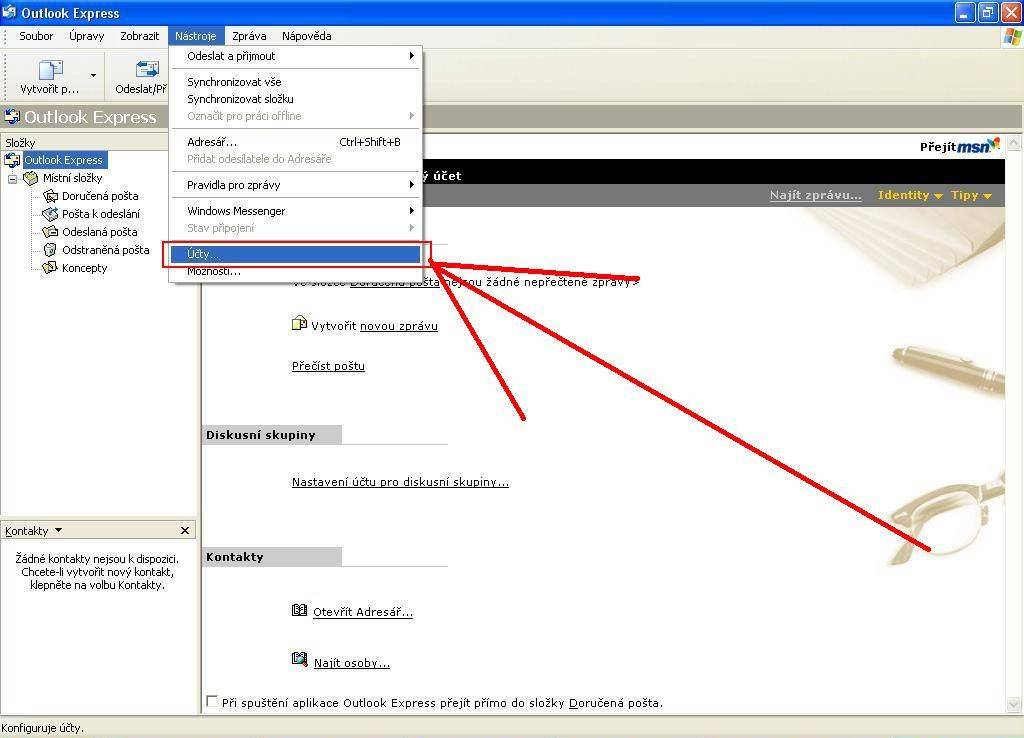Viewport: 1024px width, 738px height.
Task: Select Místní složky label in tree
Action: (72, 178)
